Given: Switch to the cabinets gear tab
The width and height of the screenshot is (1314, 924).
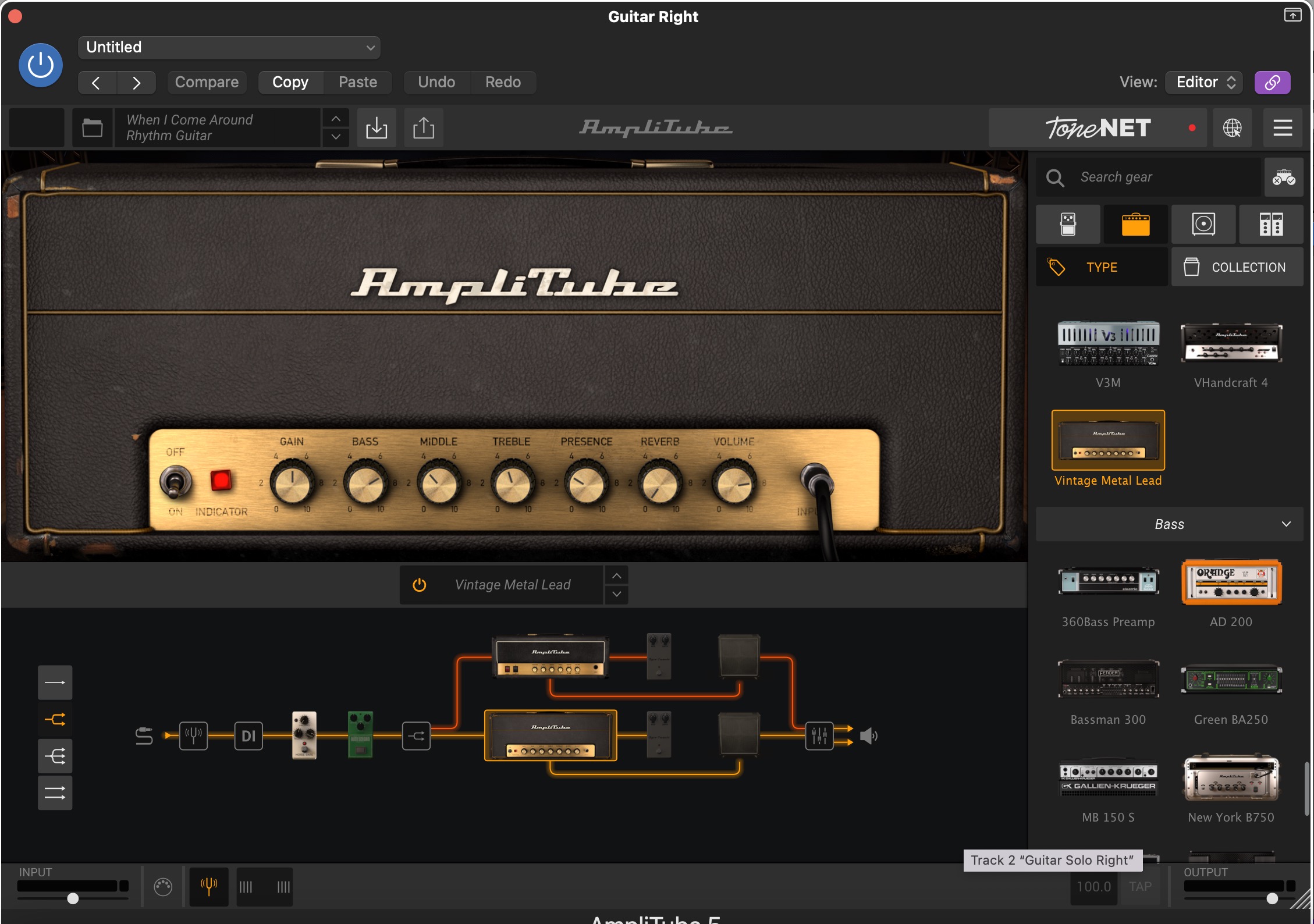Looking at the screenshot, I should point(1203,224).
